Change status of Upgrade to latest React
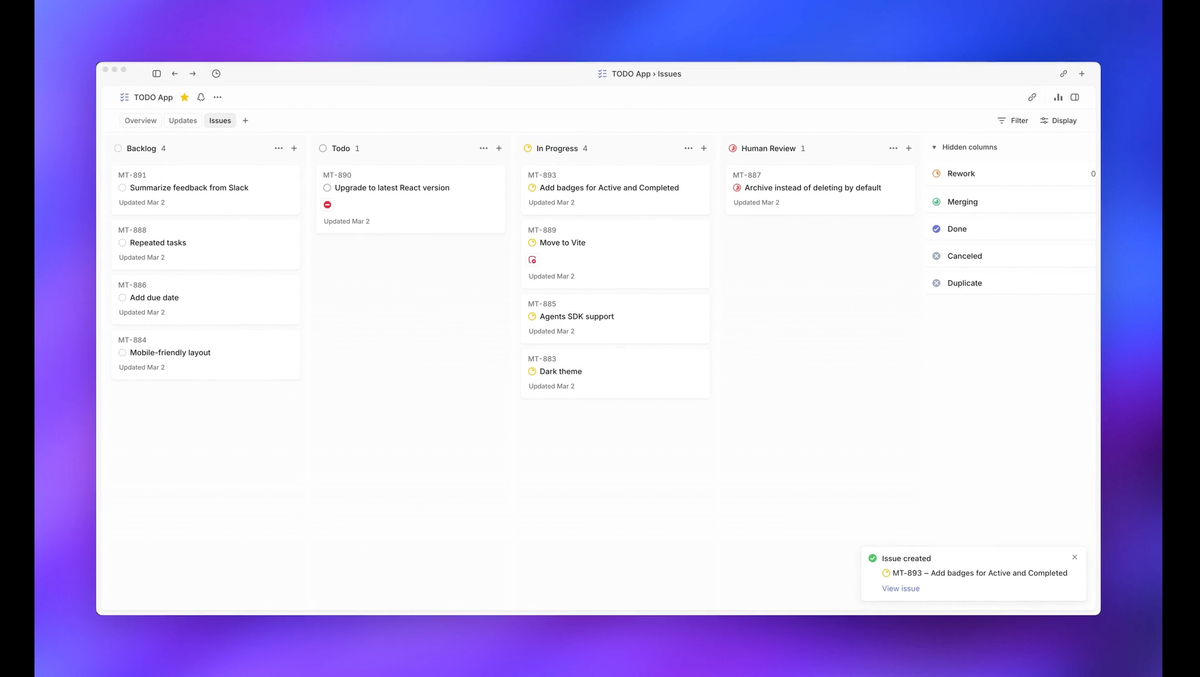This screenshot has width=1200, height=677. click(x=327, y=188)
